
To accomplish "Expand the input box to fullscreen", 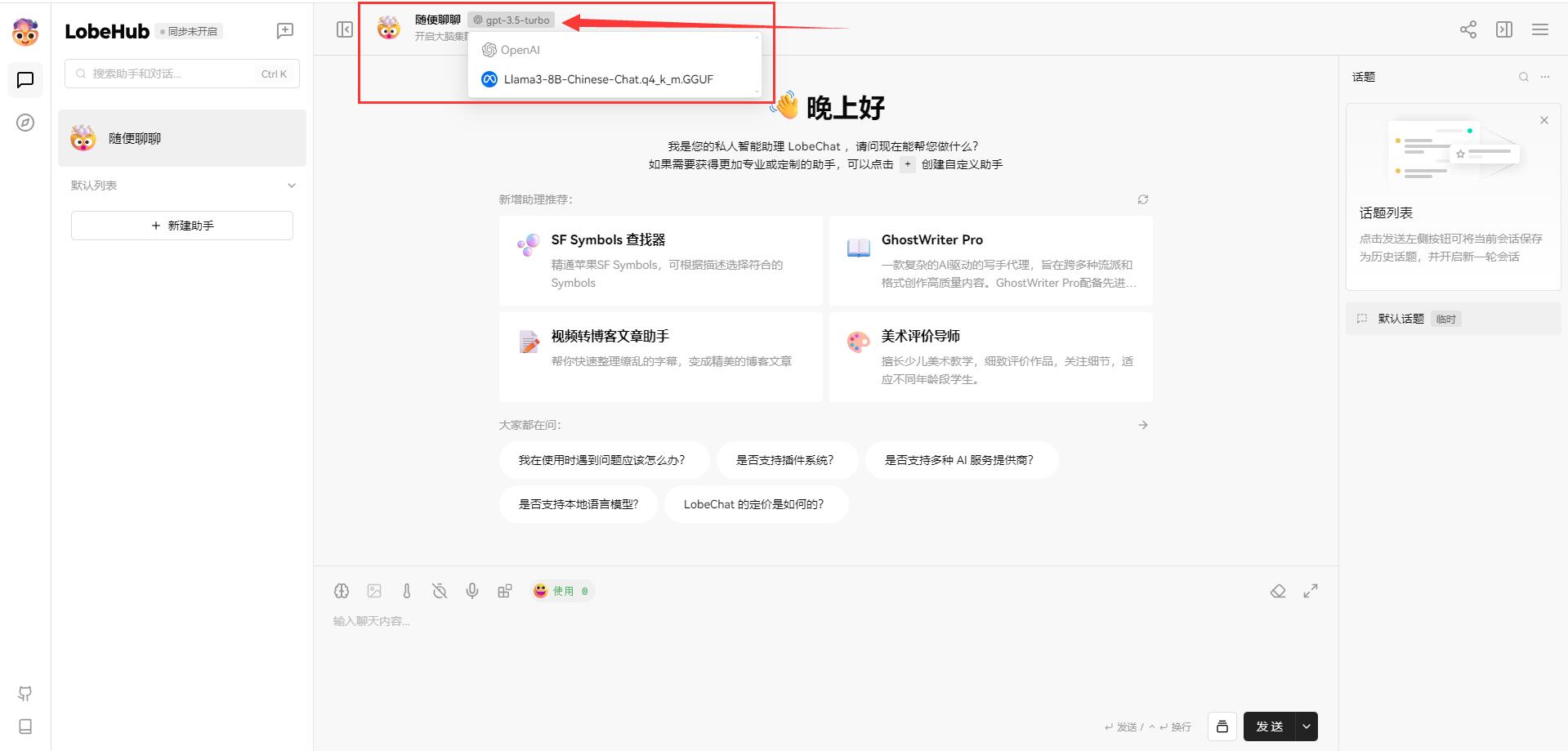I will [x=1311, y=591].
